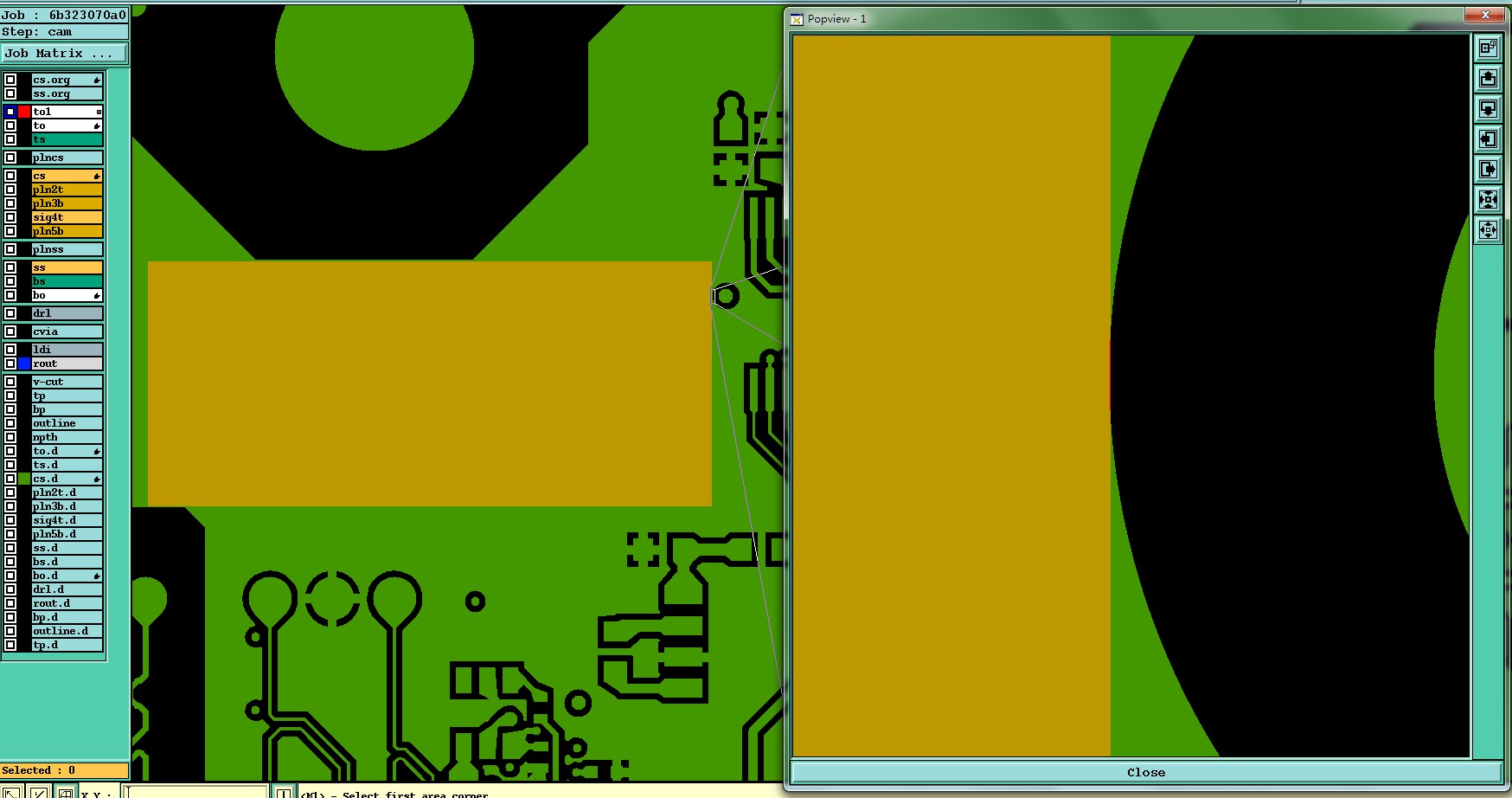Select the sig4t layer row

pyautogui.click(x=67, y=217)
